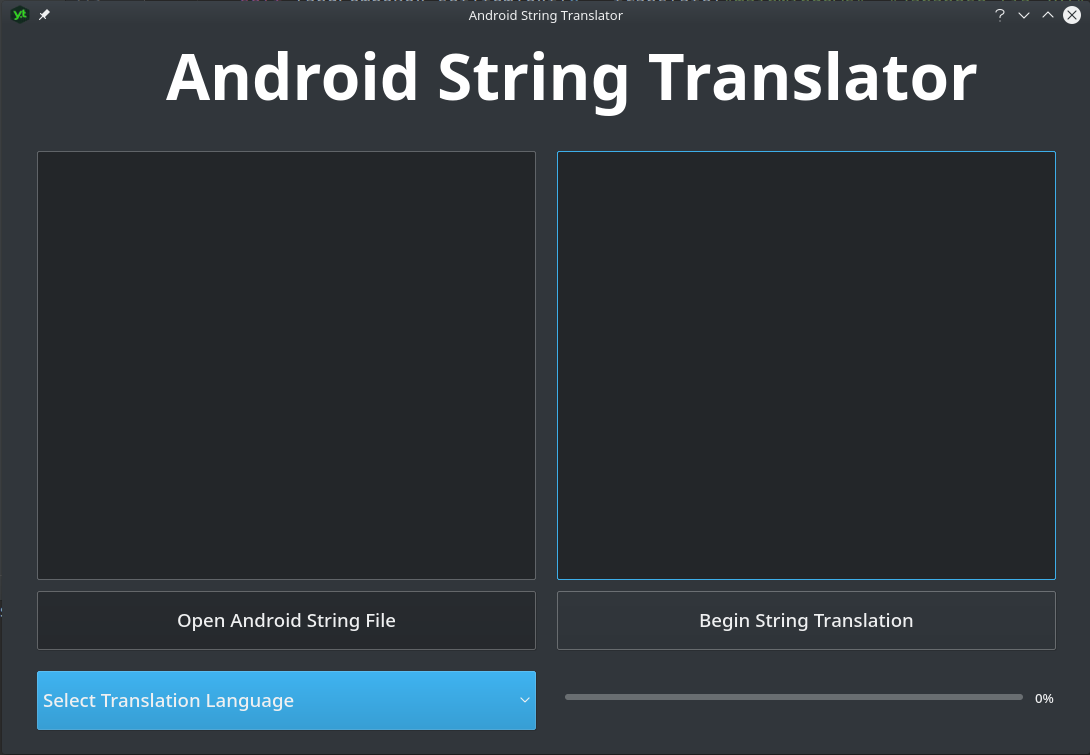Toggle the pin window icon
The height and width of the screenshot is (755, 1090).
pos(44,15)
